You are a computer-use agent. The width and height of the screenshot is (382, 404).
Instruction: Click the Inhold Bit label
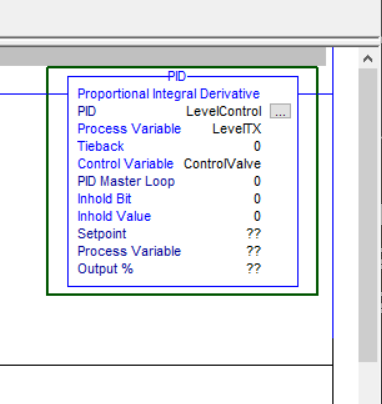coord(104,199)
